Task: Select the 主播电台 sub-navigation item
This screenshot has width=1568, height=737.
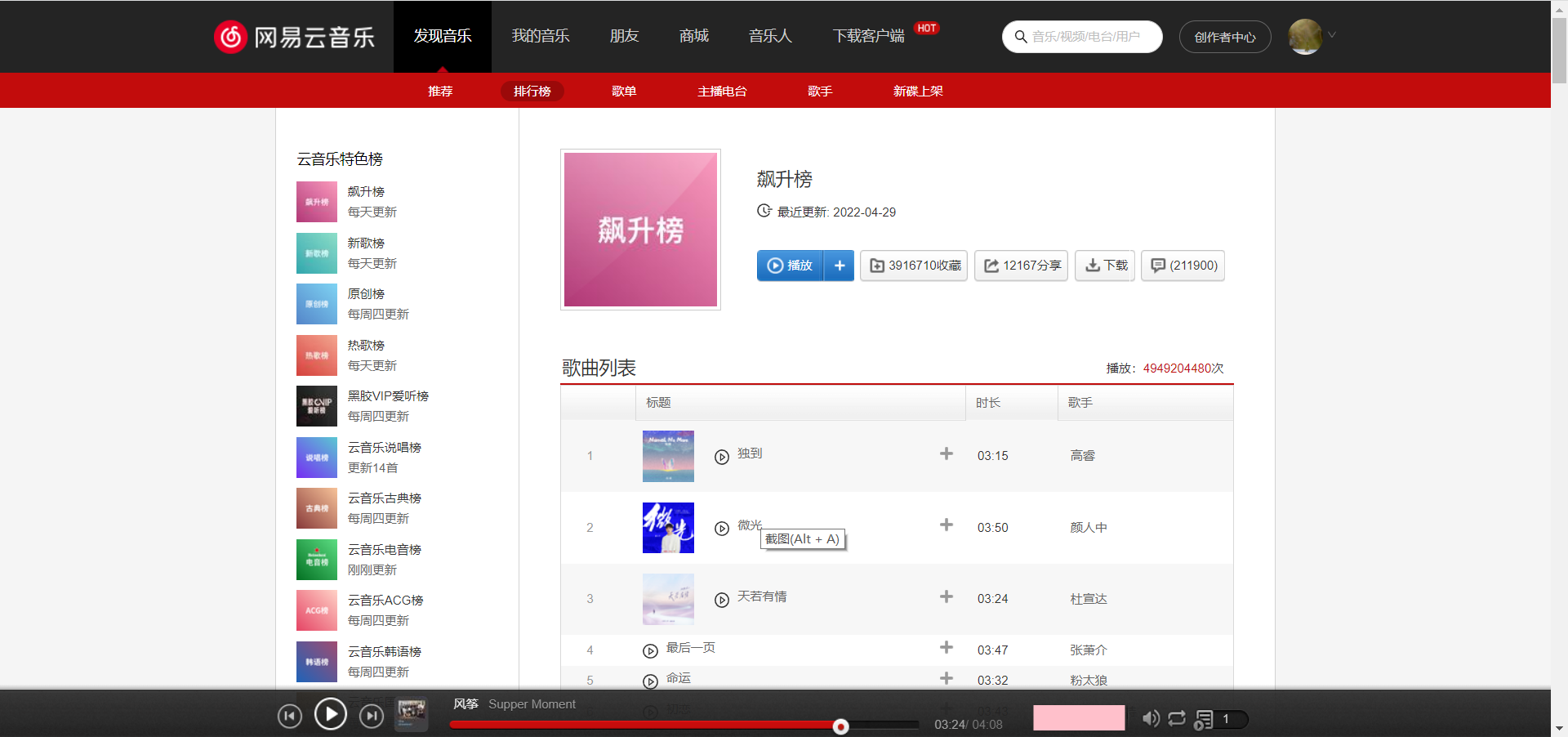Action: coord(722,91)
